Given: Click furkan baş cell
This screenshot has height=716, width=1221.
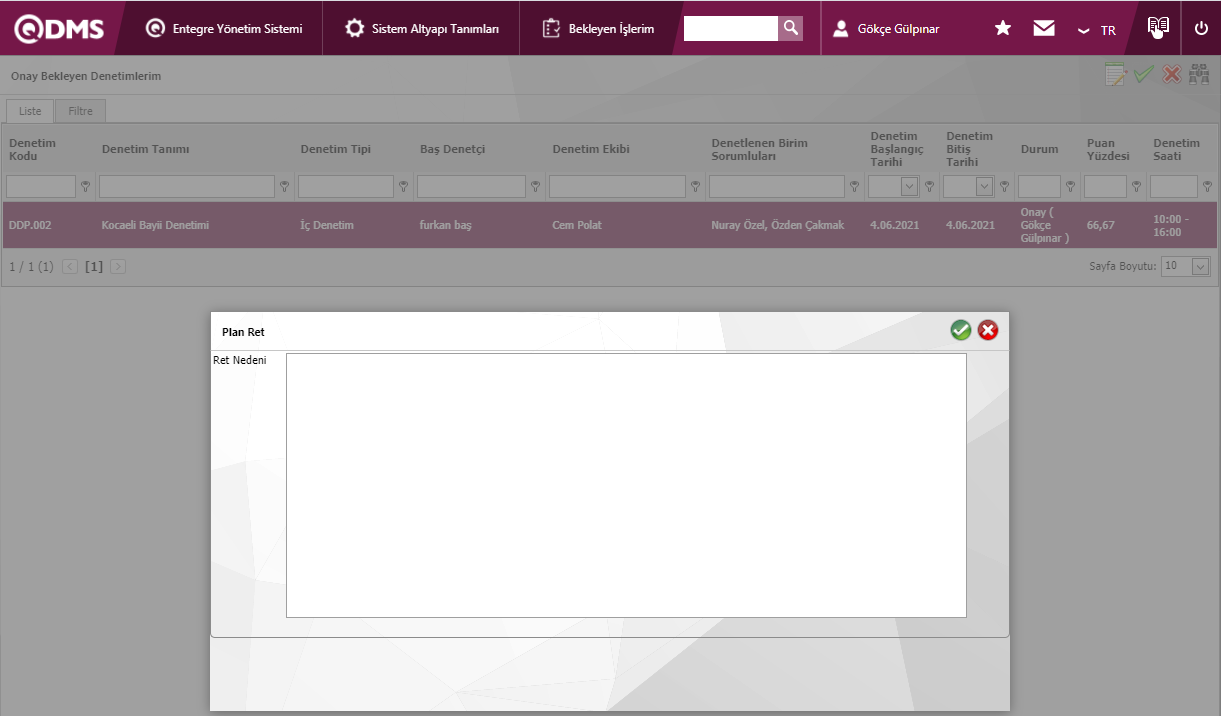Looking at the screenshot, I should (x=445, y=225).
